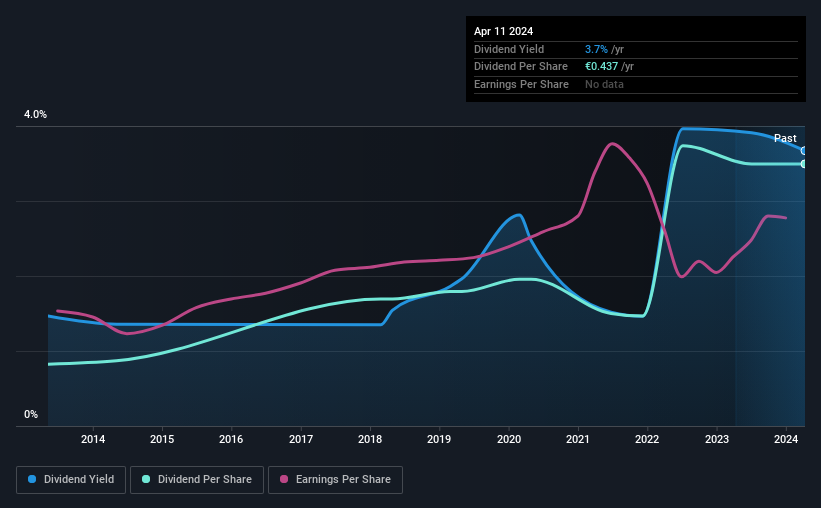821x508 pixels.
Task: Click the teal Dividend Per Share legend dot
Action: click(x=146, y=479)
